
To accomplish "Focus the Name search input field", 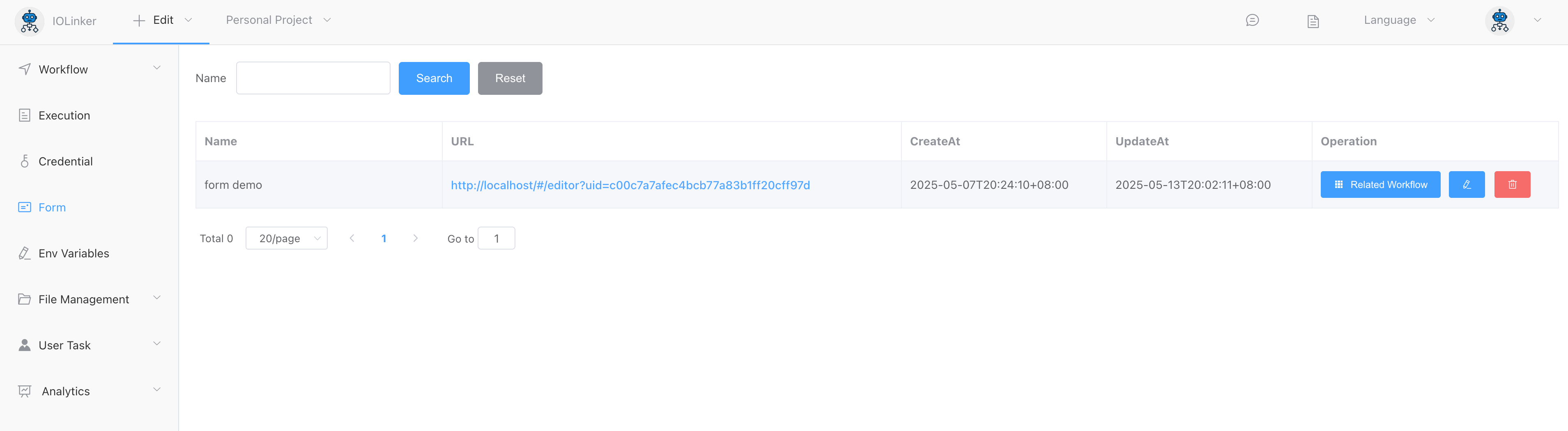I will coord(313,78).
